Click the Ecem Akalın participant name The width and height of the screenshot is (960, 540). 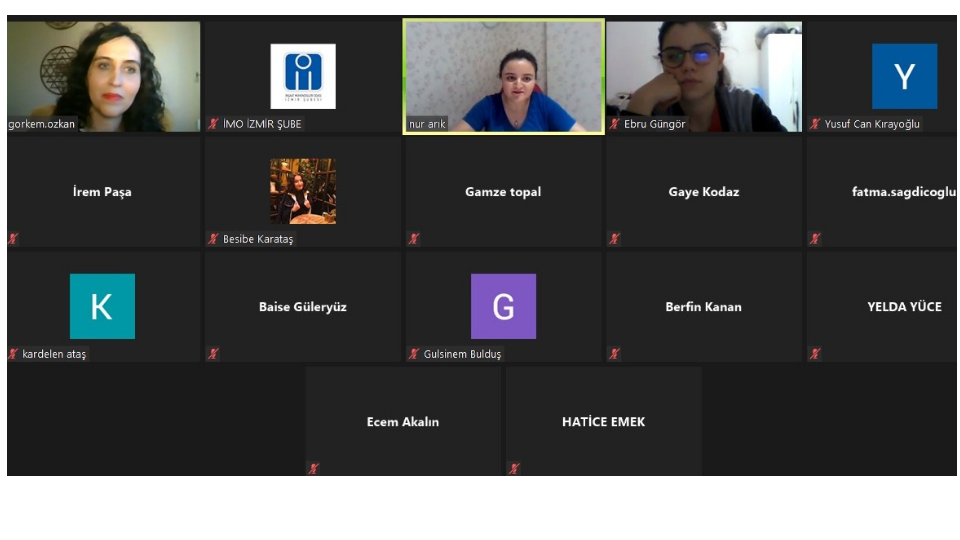(403, 422)
